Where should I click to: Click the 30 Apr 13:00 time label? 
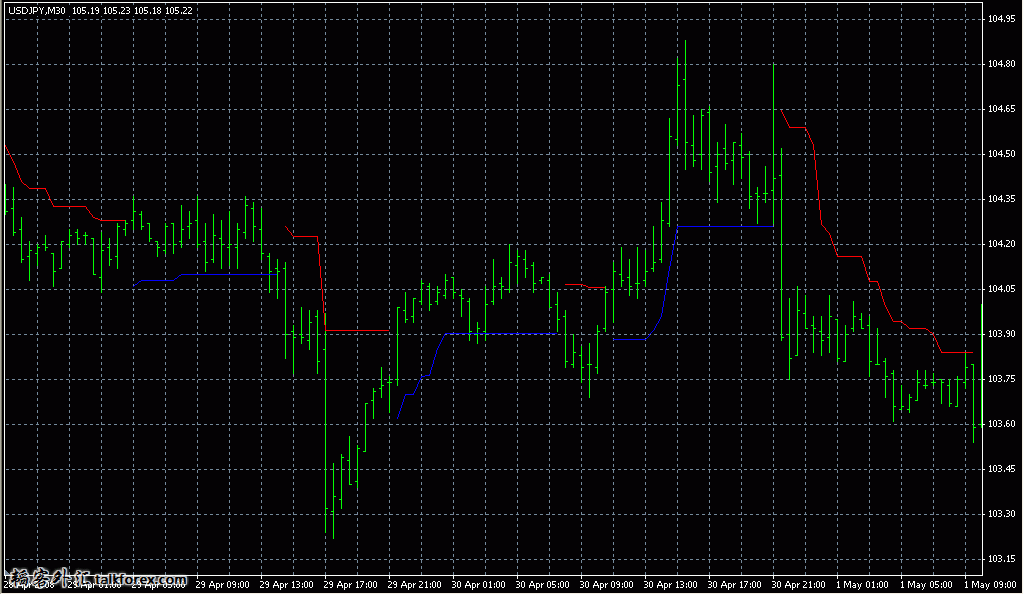[x=671, y=585]
